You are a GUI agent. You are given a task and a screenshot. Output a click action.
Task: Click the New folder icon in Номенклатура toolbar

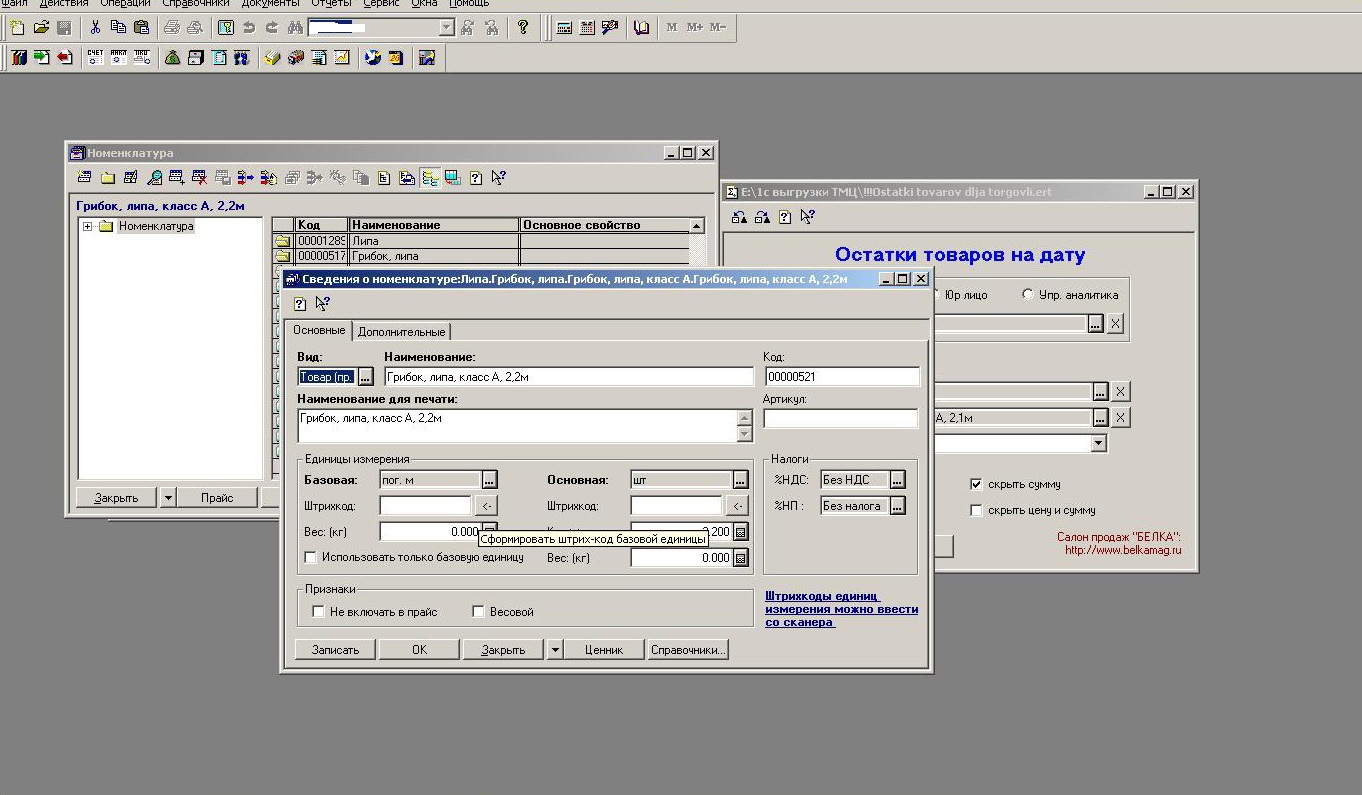(x=107, y=178)
